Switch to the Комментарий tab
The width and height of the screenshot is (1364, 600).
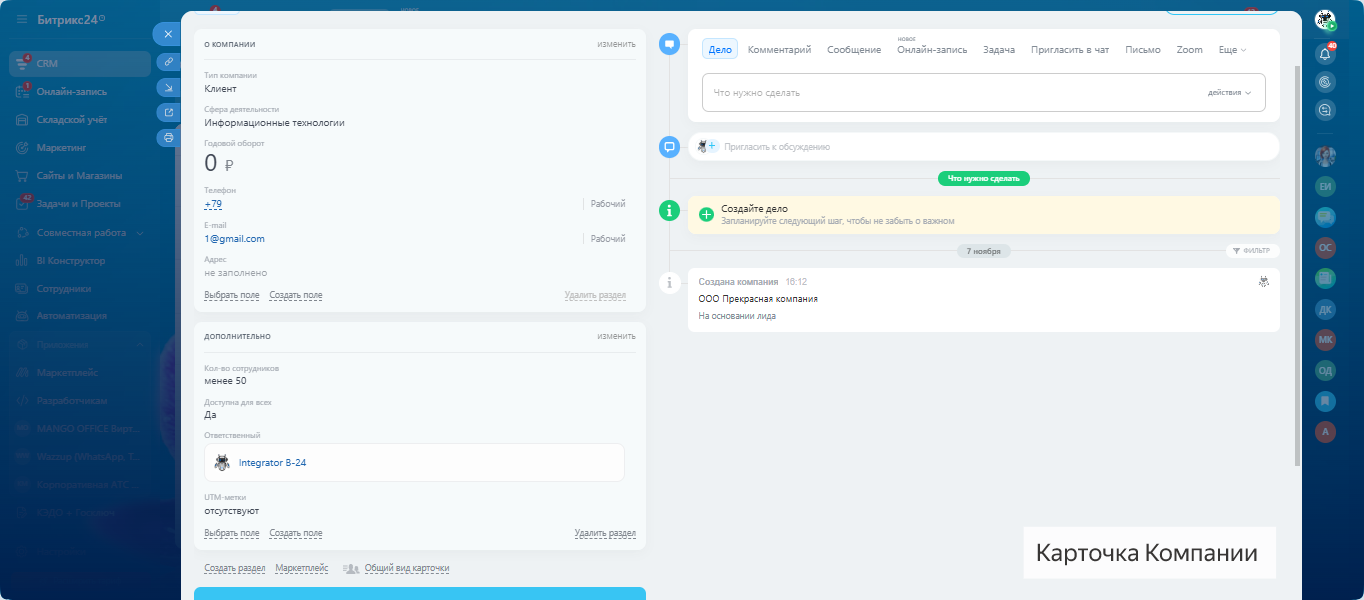[779, 50]
